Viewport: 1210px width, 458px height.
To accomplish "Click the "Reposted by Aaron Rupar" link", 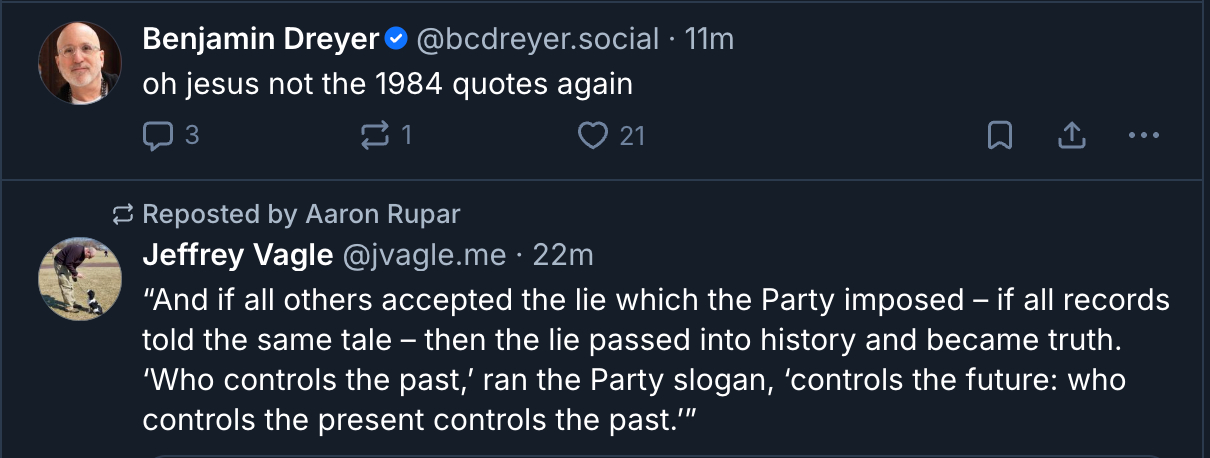I will (x=301, y=214).
